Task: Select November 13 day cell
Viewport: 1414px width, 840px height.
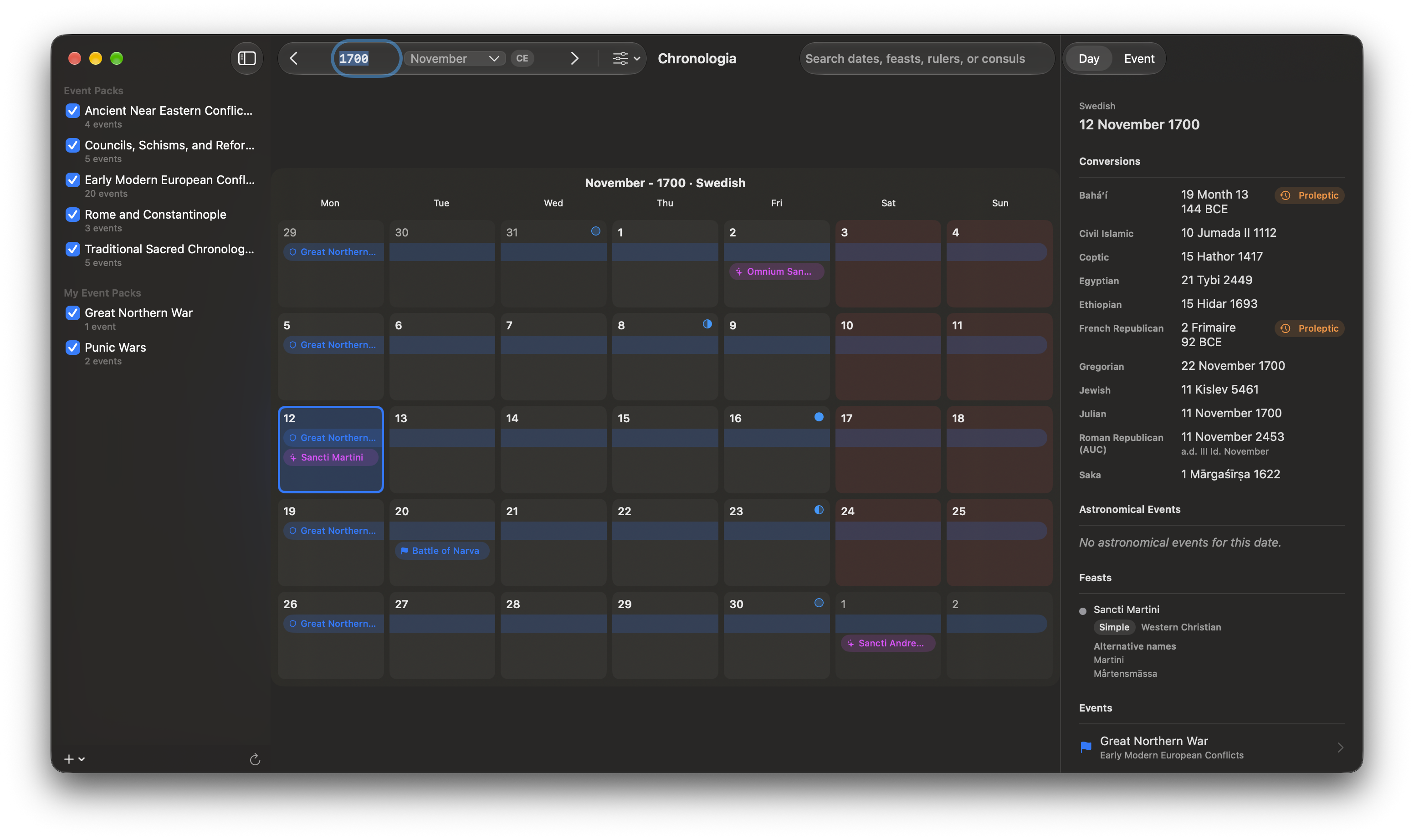Action: click(442, 450)
